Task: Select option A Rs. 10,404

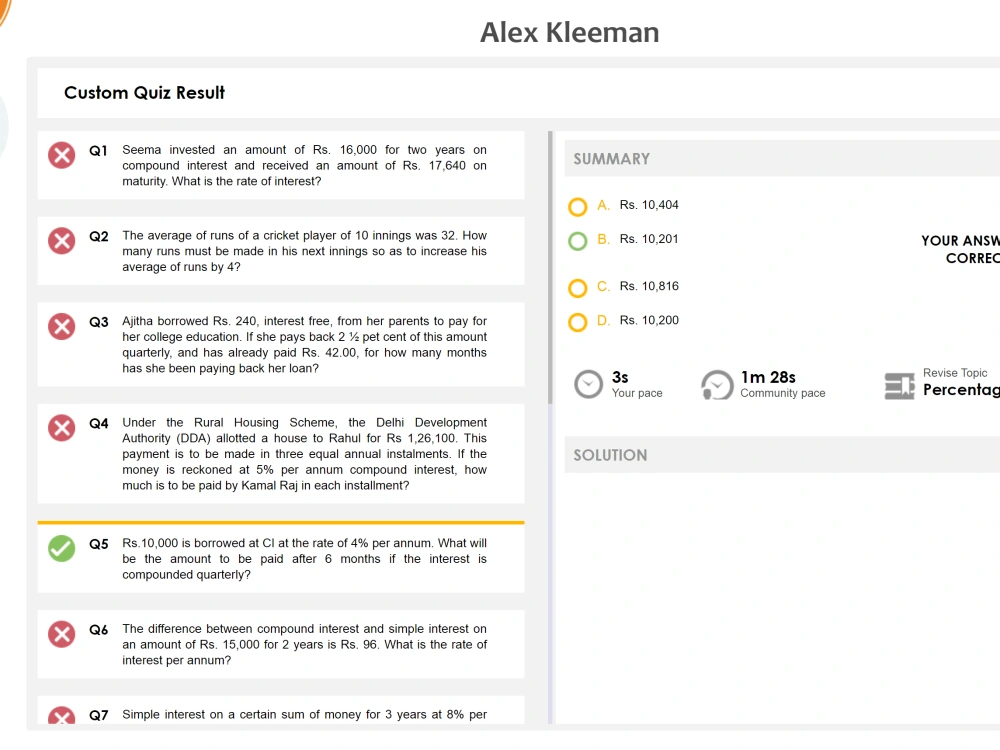Action: click(x=578, y=207)
